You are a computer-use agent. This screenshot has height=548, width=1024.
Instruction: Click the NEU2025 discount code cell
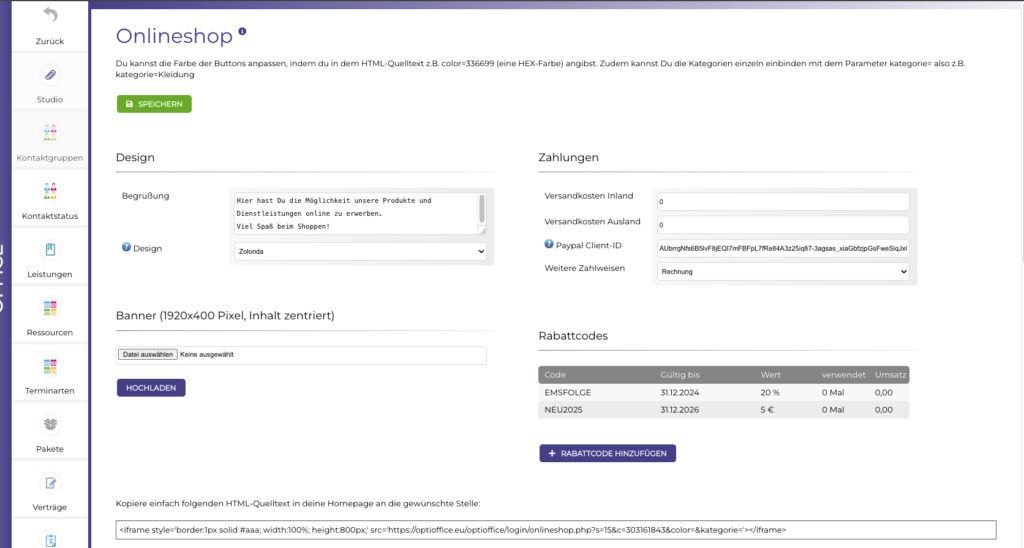[x=563, y=410]
